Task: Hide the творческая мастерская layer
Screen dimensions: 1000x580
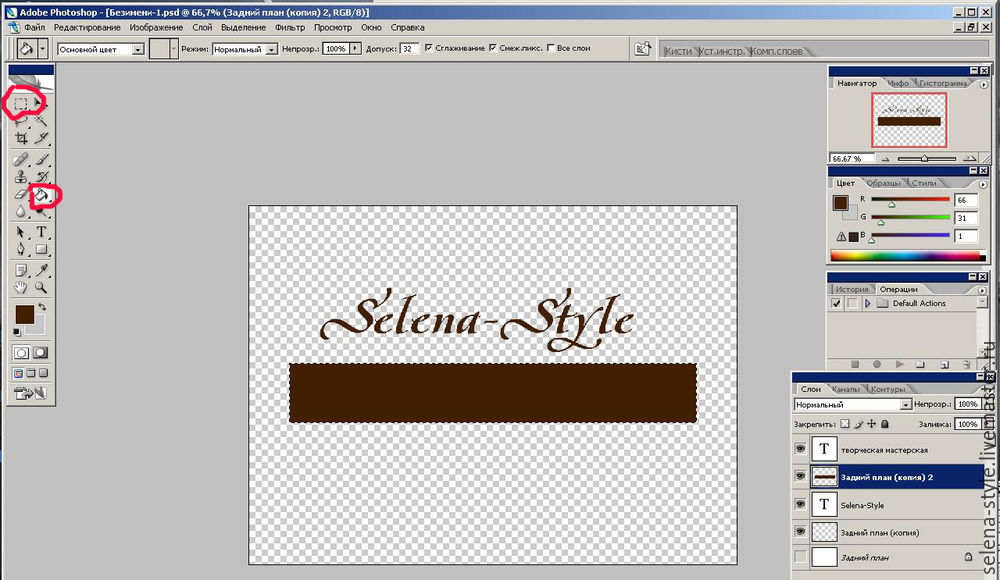Action: point(800,449)
